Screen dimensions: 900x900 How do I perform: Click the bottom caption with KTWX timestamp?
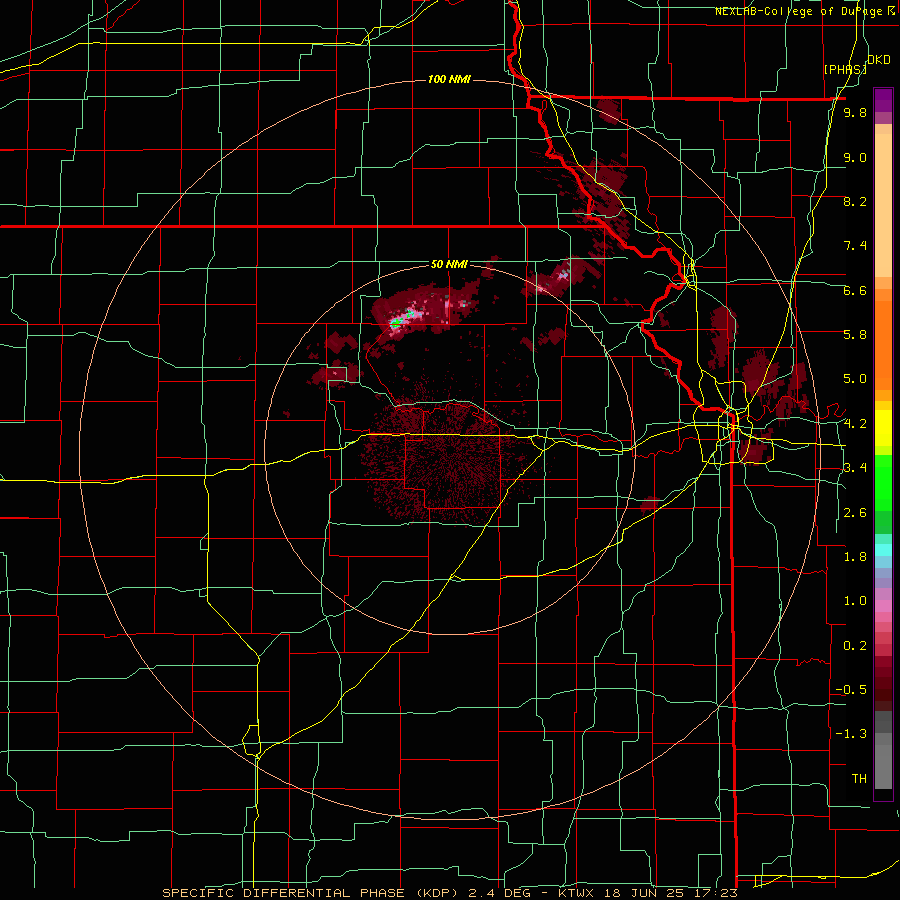click(x=450, y=893)
